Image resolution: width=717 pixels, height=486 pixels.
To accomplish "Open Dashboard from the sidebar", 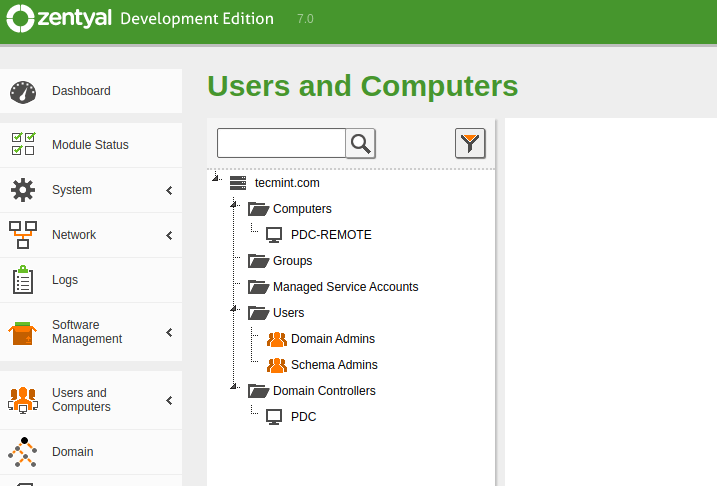I will coord(91,91).
